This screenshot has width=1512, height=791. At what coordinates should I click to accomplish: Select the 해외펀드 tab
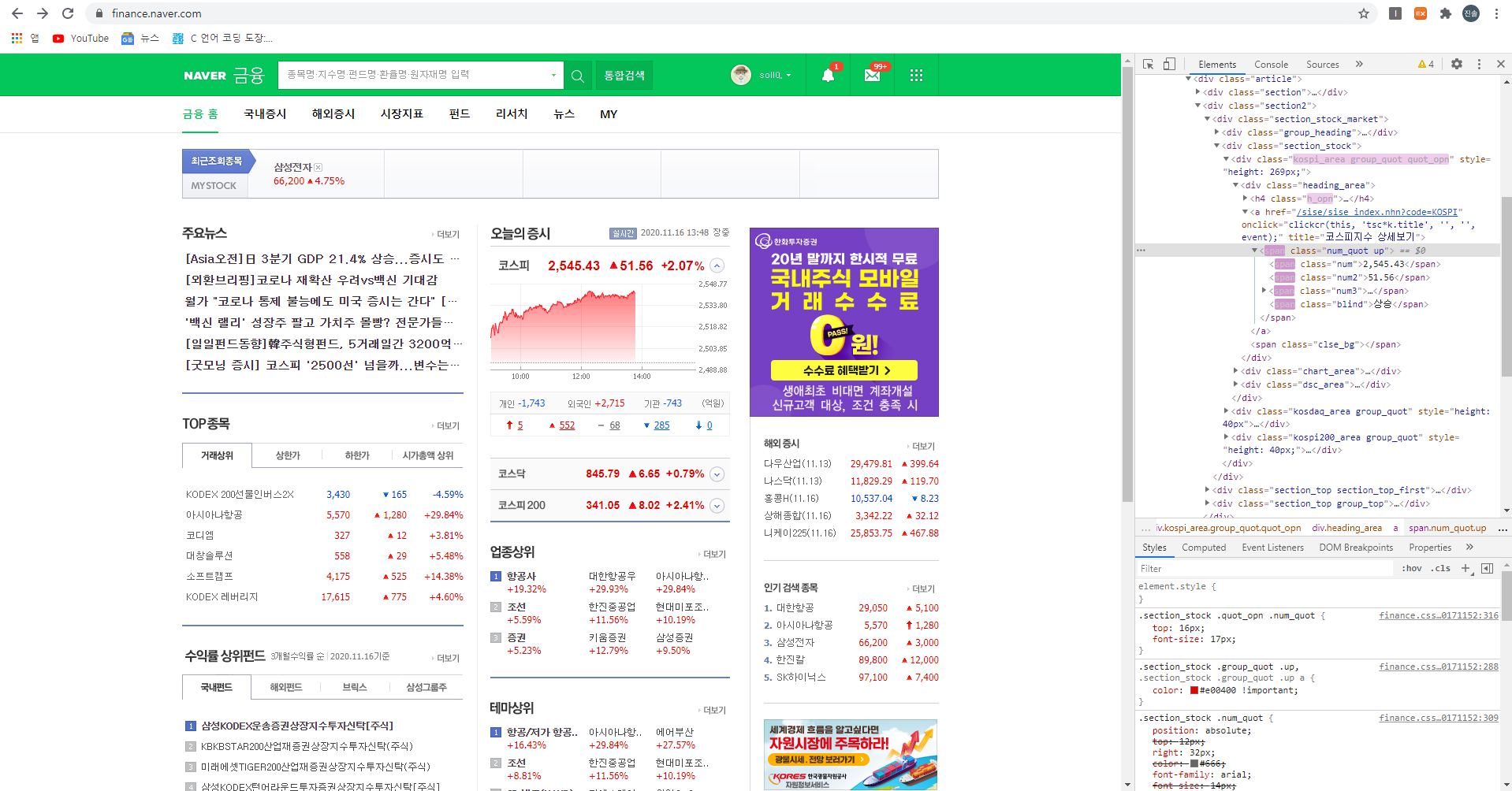click(286, 687)
